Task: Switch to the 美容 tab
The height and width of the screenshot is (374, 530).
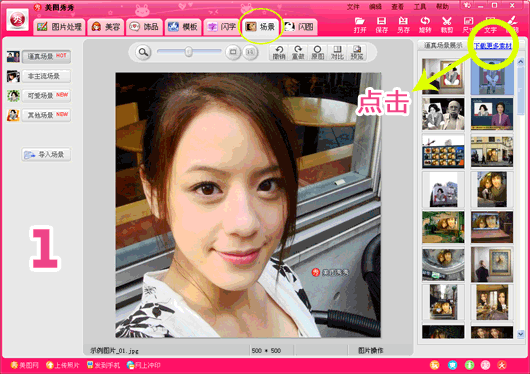Action: coord(106,27)
